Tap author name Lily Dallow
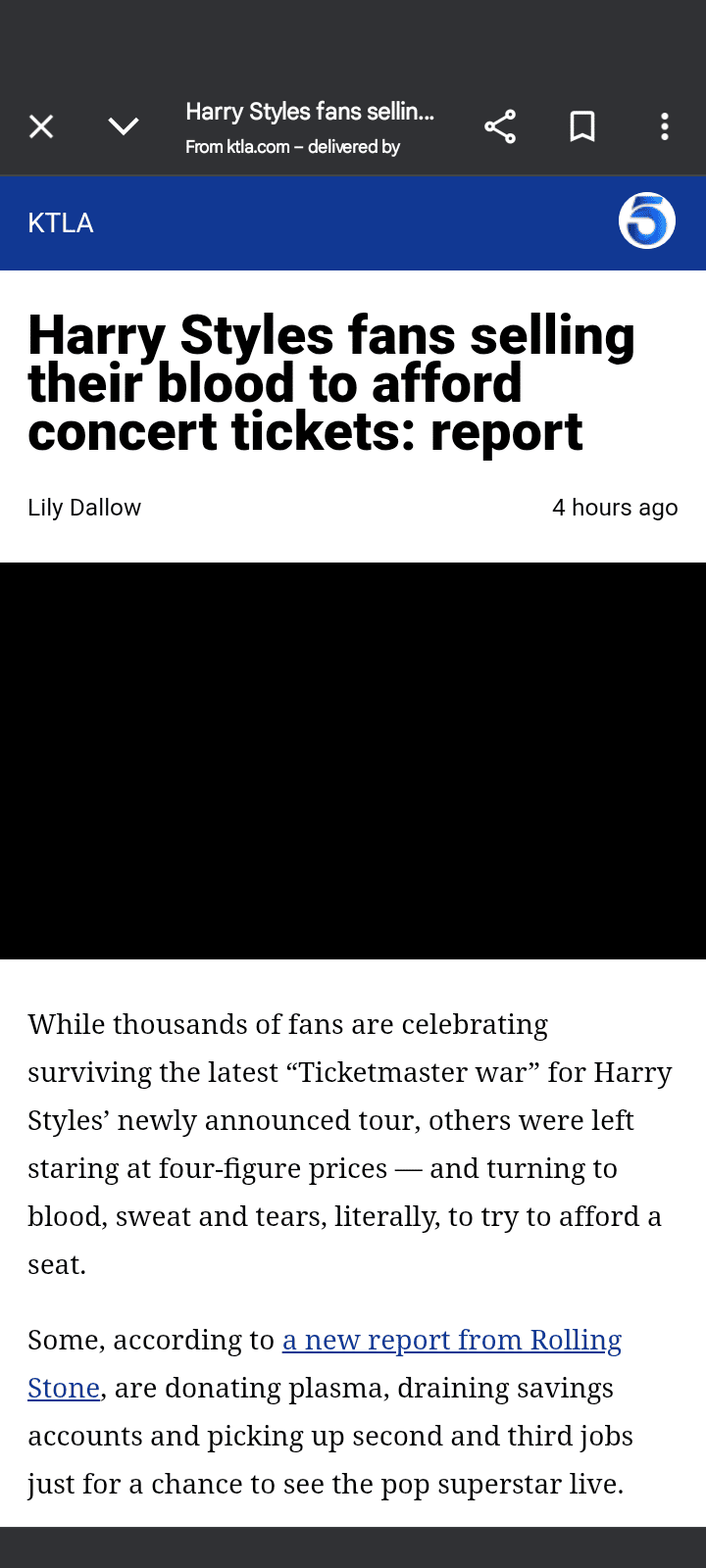This screenshot has width=706, height=1568. pos(84,508)
